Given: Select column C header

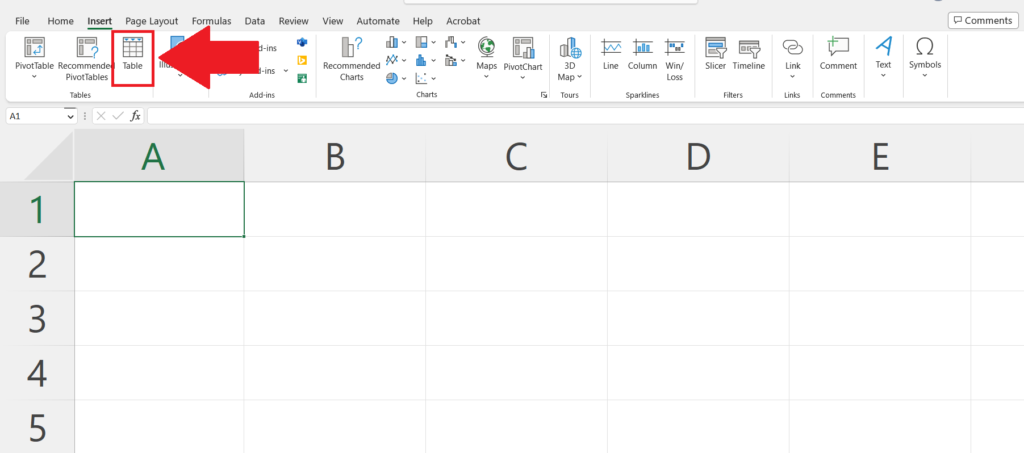Looking at the screenshot, I should [x=516, y=156].
